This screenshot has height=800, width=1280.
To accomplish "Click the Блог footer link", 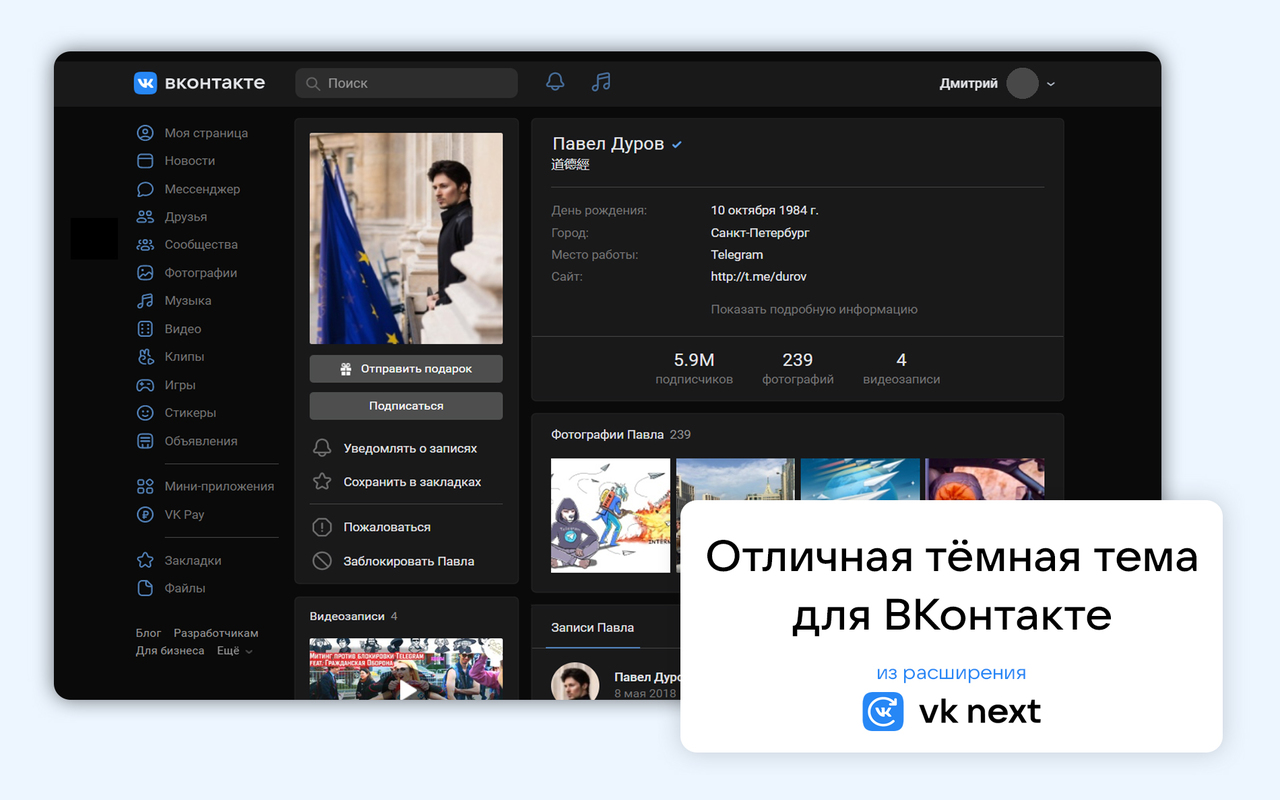I will coord(149,633).
